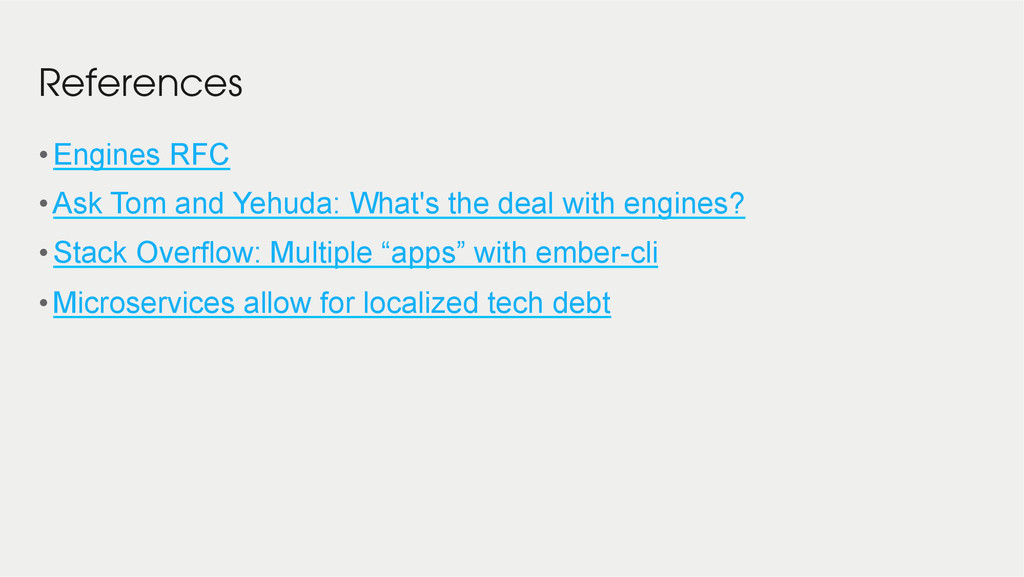Select the bullet before the Stack Overflow link
Screen dimensions: 1024x577
(x=44, y=253)
